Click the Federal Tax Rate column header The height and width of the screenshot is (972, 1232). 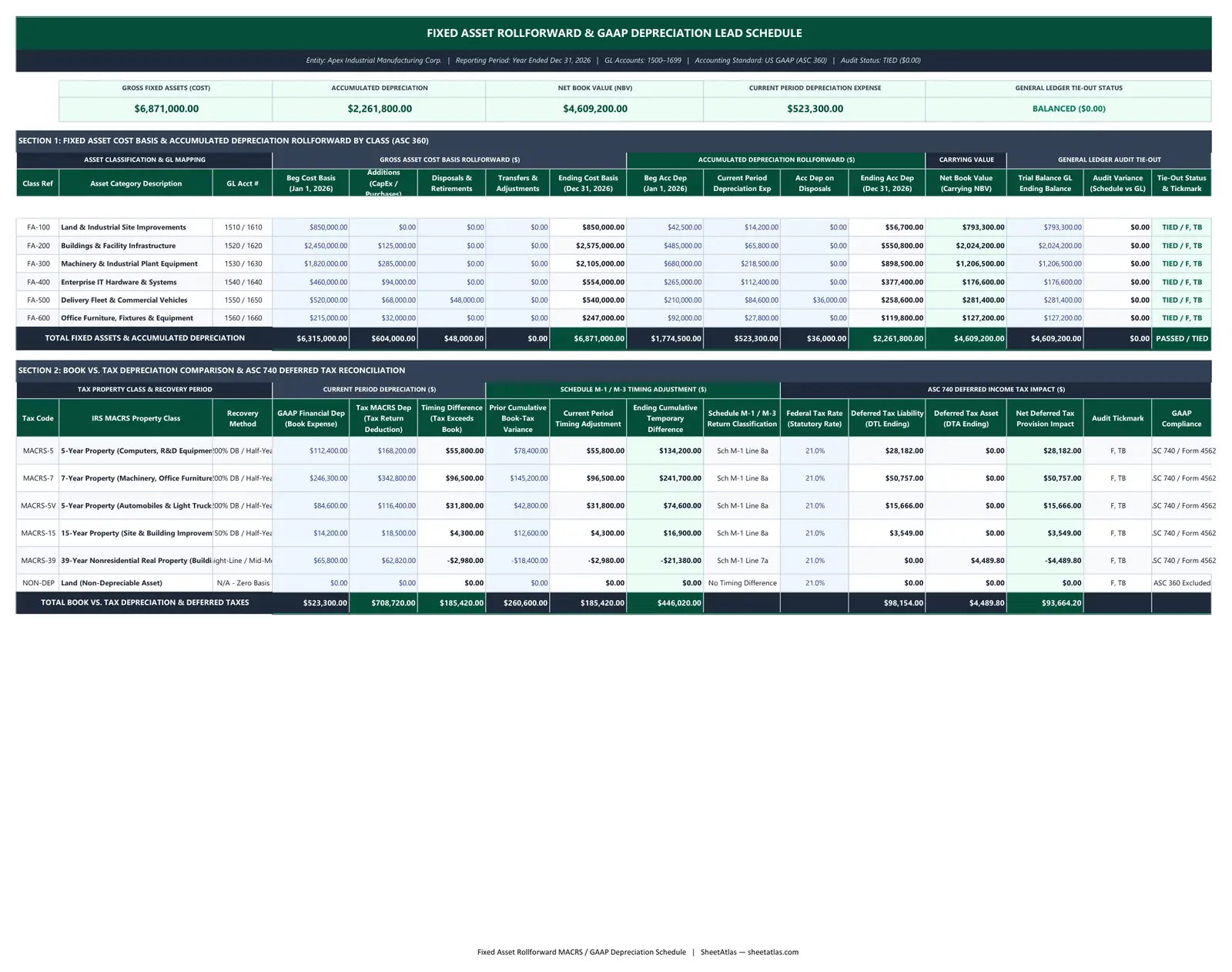814,418
